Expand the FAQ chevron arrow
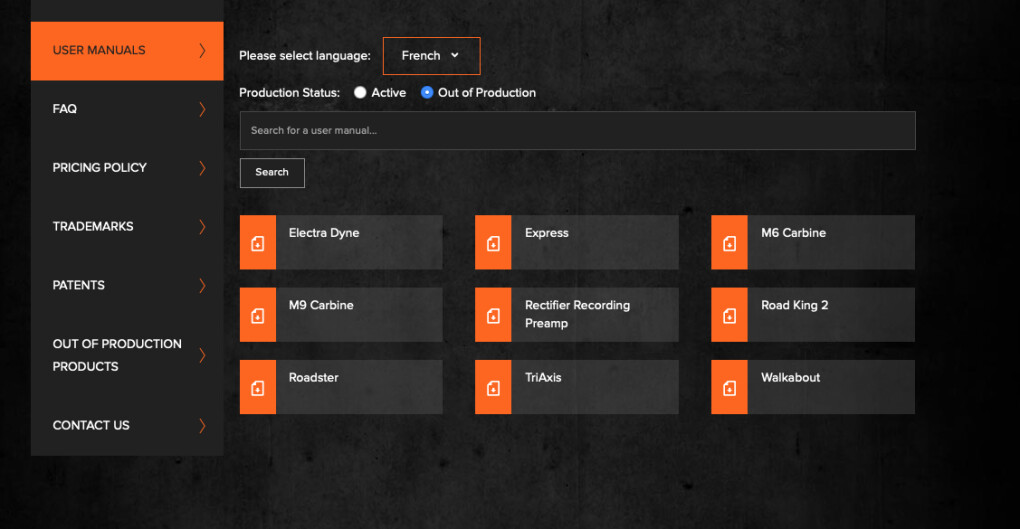Image resolution: width=1020 pixels, height=529 pixels. pos(202,109)
